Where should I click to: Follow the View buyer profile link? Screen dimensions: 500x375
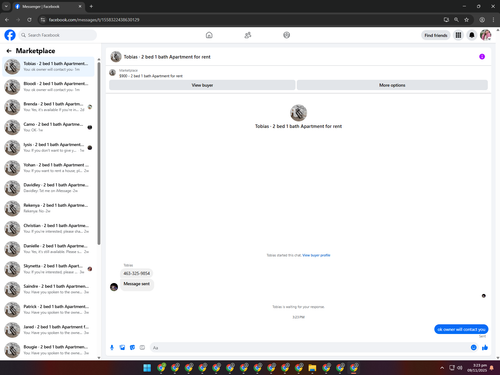click(x=316, y=255)
